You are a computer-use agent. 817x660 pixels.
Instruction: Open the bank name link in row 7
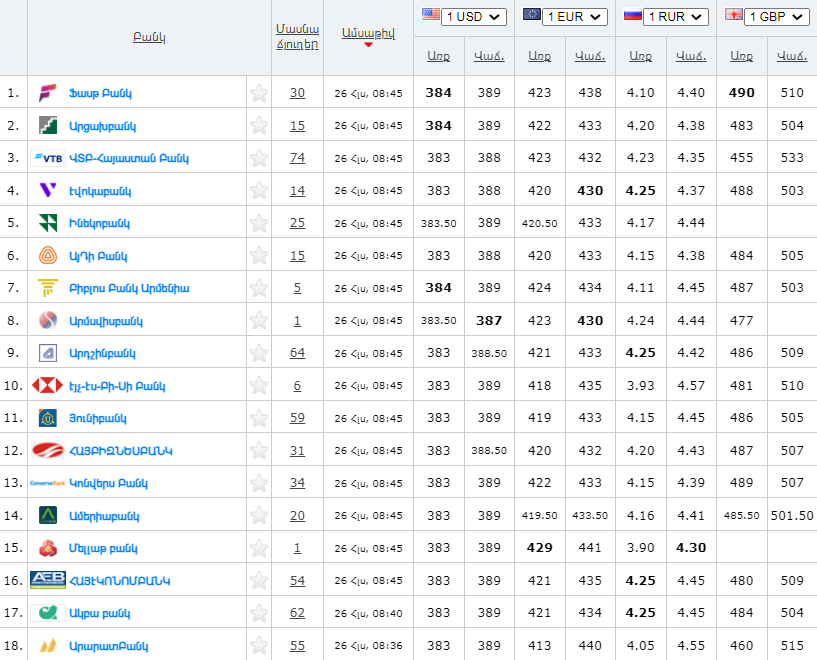(129, 289)
